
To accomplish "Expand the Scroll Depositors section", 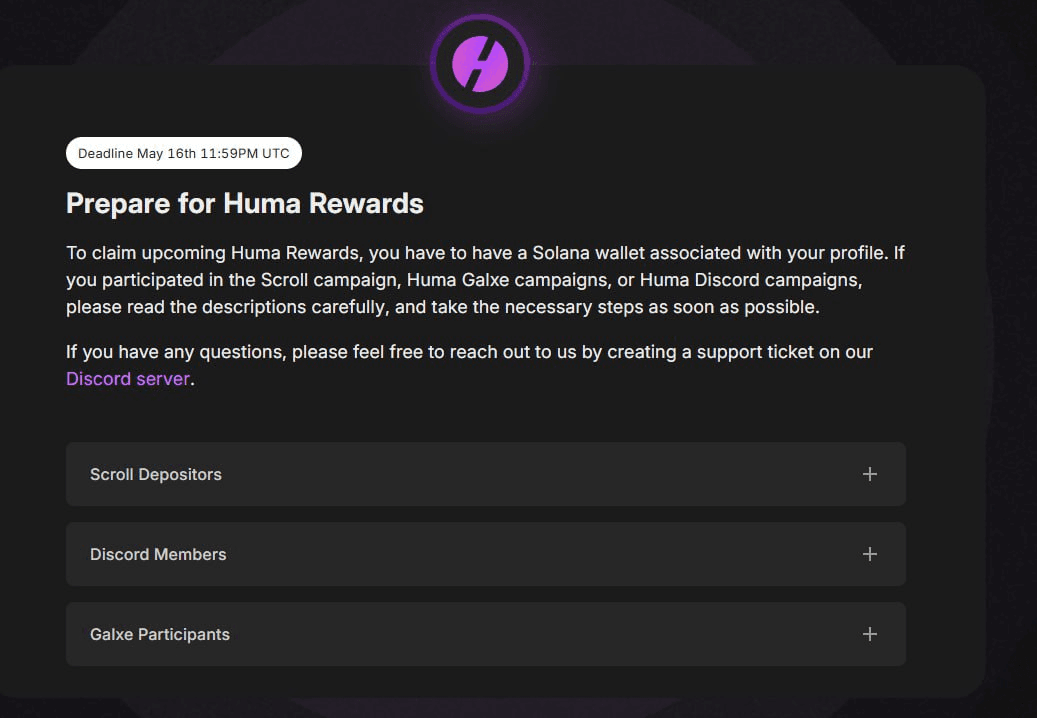I will 156,474.
